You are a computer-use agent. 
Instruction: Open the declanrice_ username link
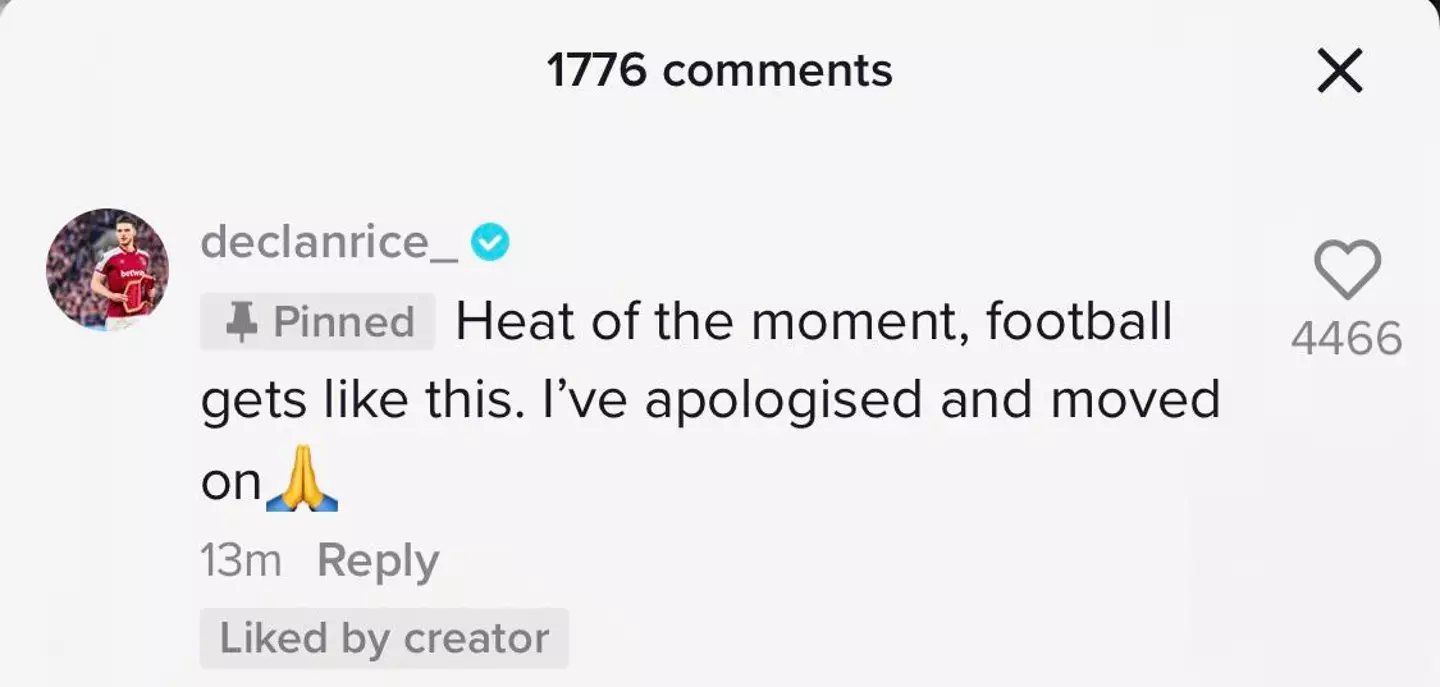[329, 242]
